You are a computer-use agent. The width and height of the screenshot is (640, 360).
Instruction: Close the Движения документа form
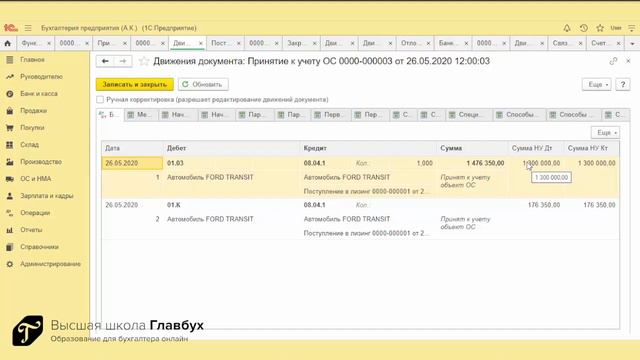tap(628, 61)
